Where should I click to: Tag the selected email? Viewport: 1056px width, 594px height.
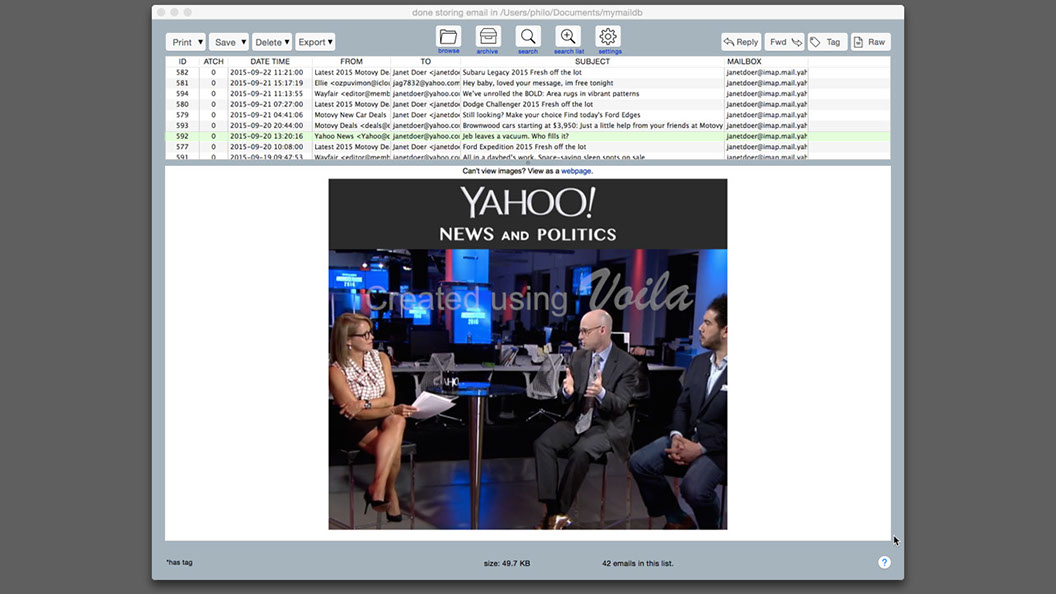(x=828, y=42)
